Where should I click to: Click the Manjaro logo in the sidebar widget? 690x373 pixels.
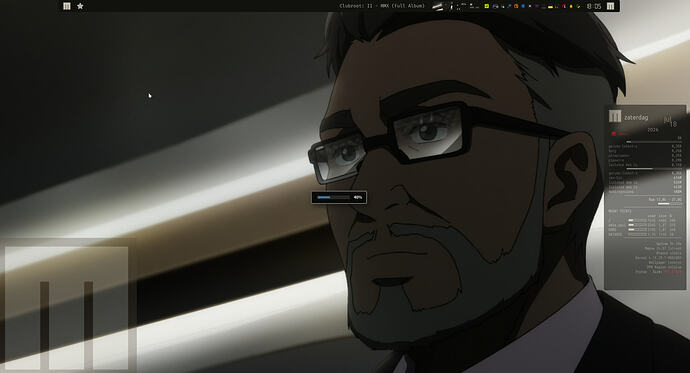pyautogui.click(x=615, y=117)
